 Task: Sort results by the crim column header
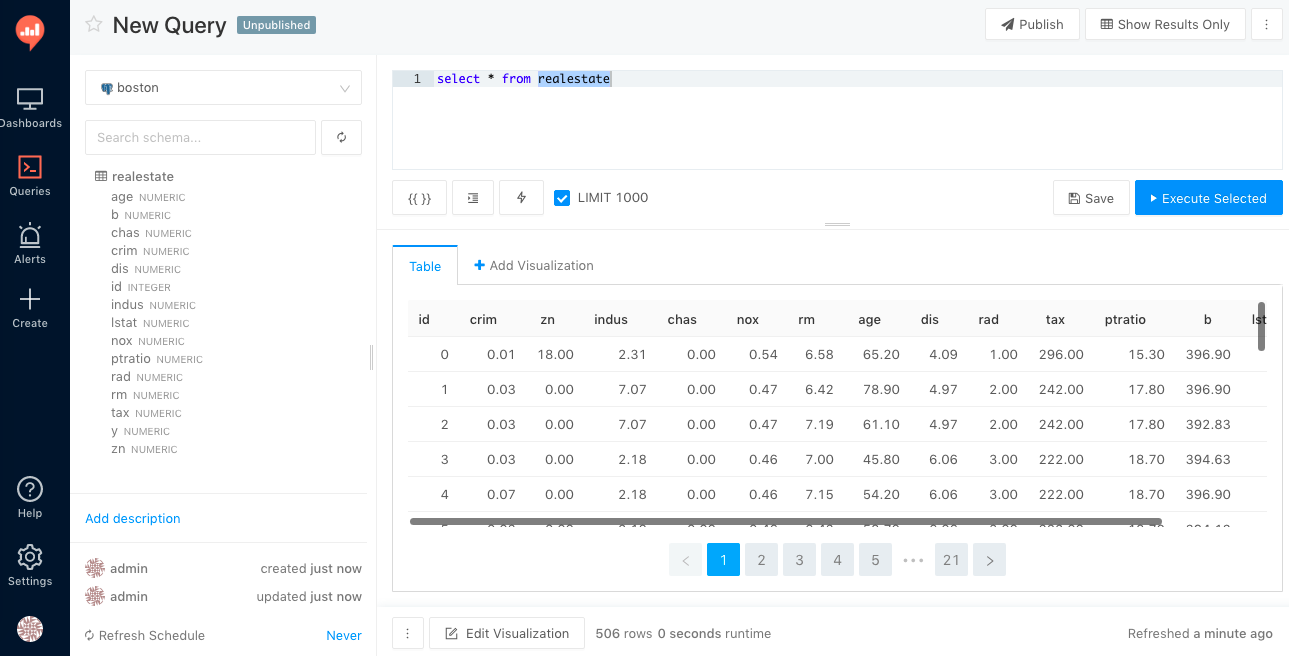[483, 320]
